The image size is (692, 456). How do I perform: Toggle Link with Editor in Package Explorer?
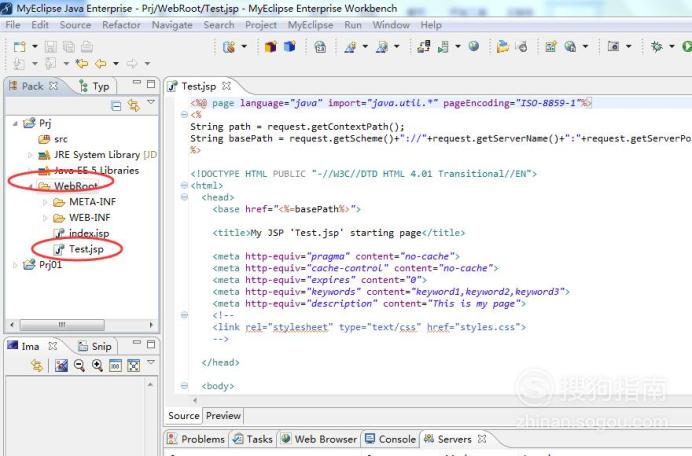(134, 106)
